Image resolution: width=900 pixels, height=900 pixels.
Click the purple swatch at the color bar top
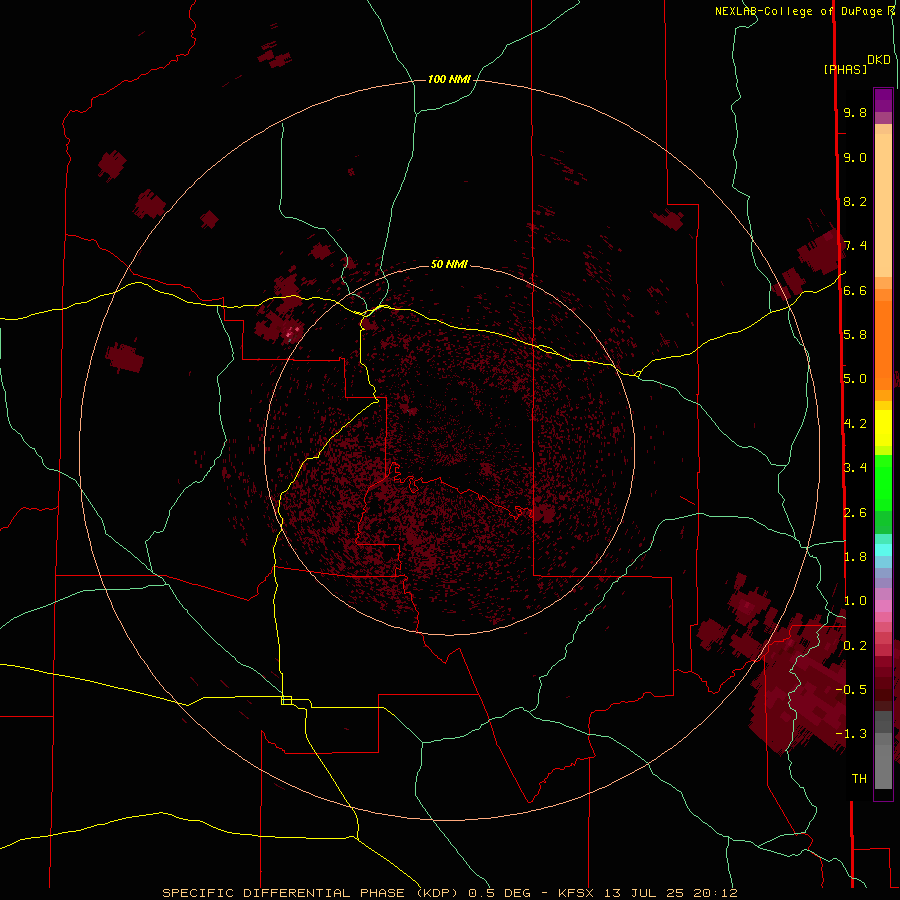pyautogui.click(x=883, y=101)
